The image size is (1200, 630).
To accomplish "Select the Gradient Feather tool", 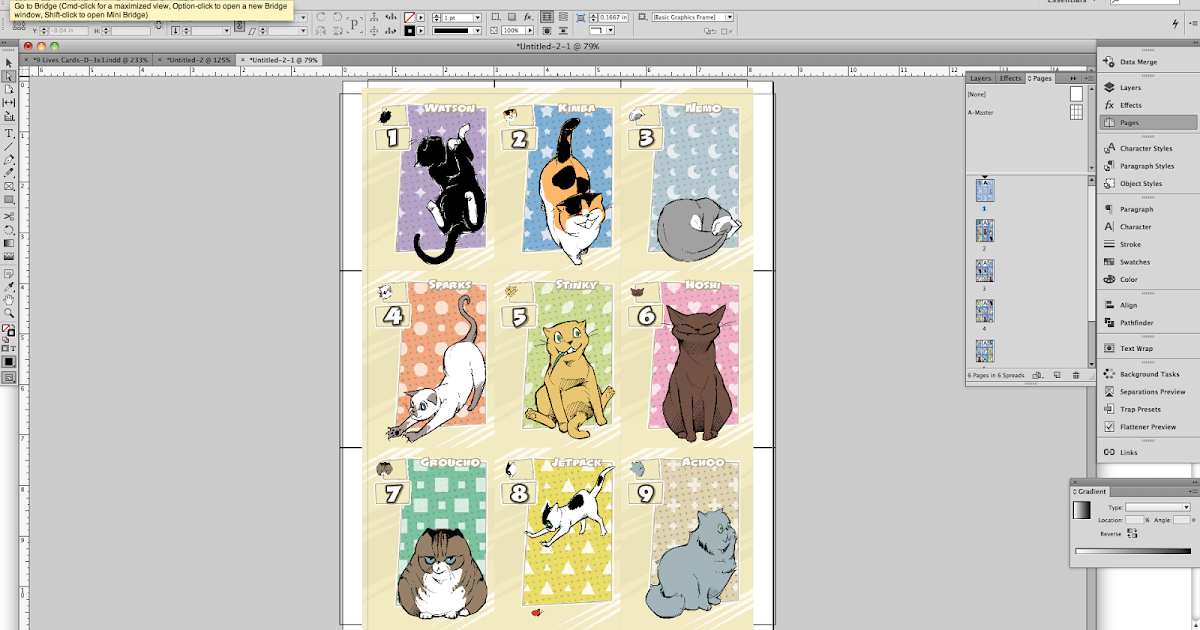I will point(9,256).
